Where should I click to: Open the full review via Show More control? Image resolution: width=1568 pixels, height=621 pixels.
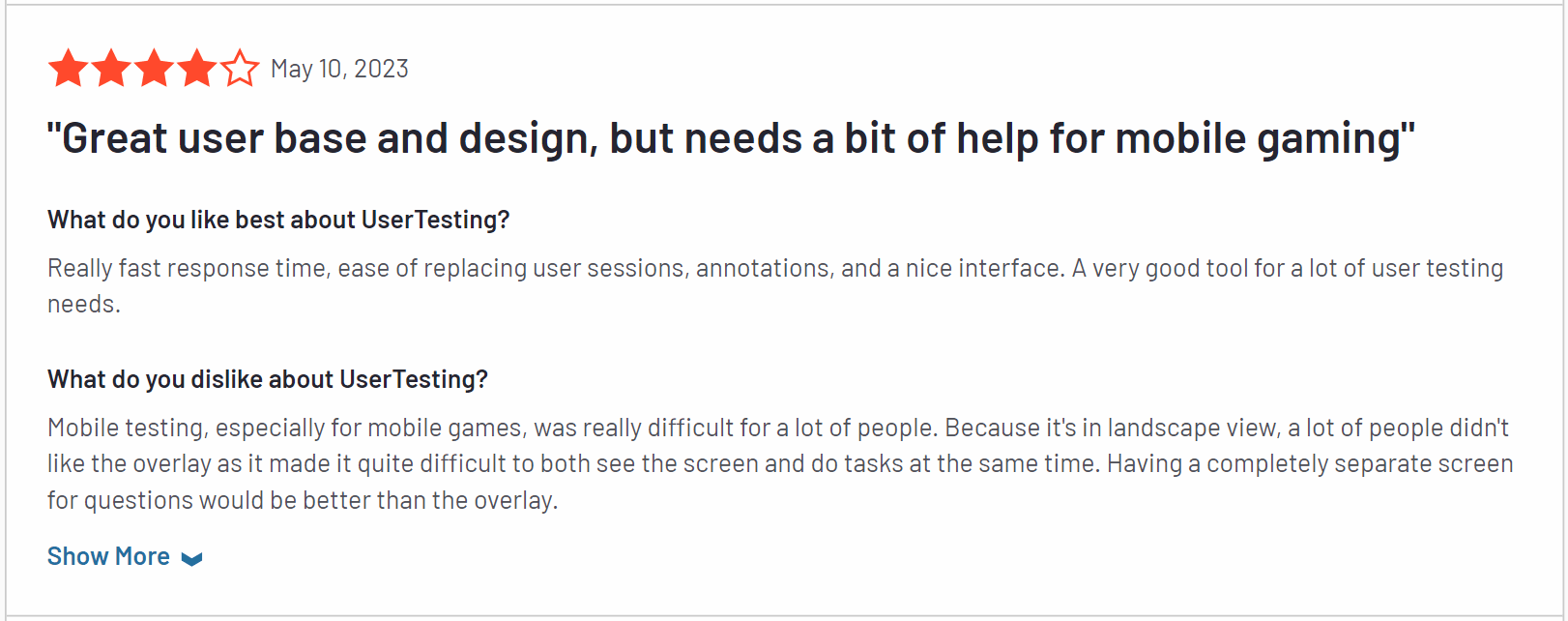click(108, 556)
